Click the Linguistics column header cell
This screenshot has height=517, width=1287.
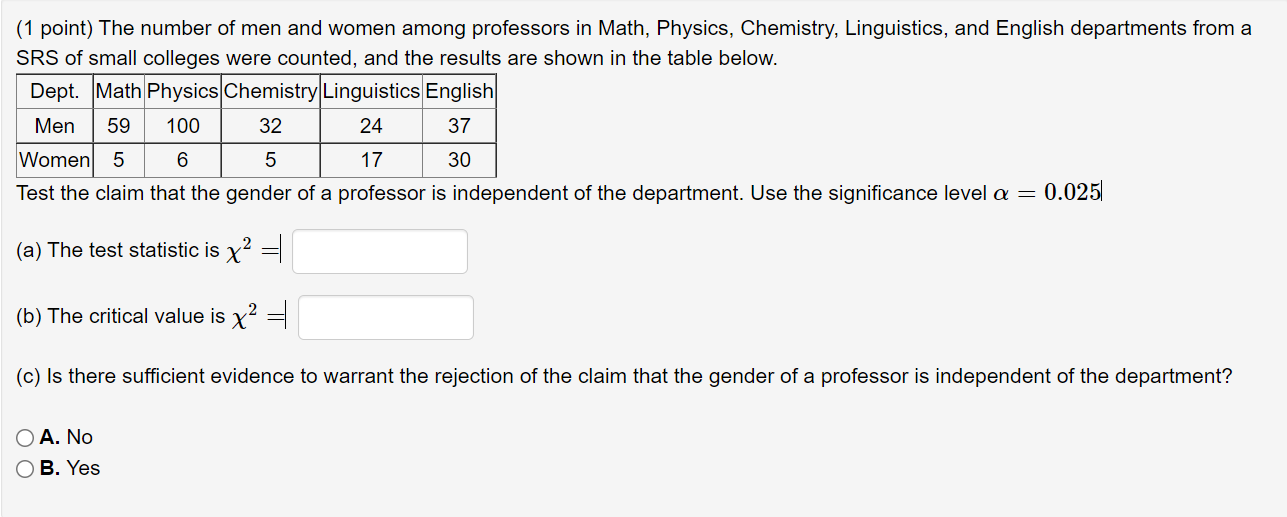[371, 92]
